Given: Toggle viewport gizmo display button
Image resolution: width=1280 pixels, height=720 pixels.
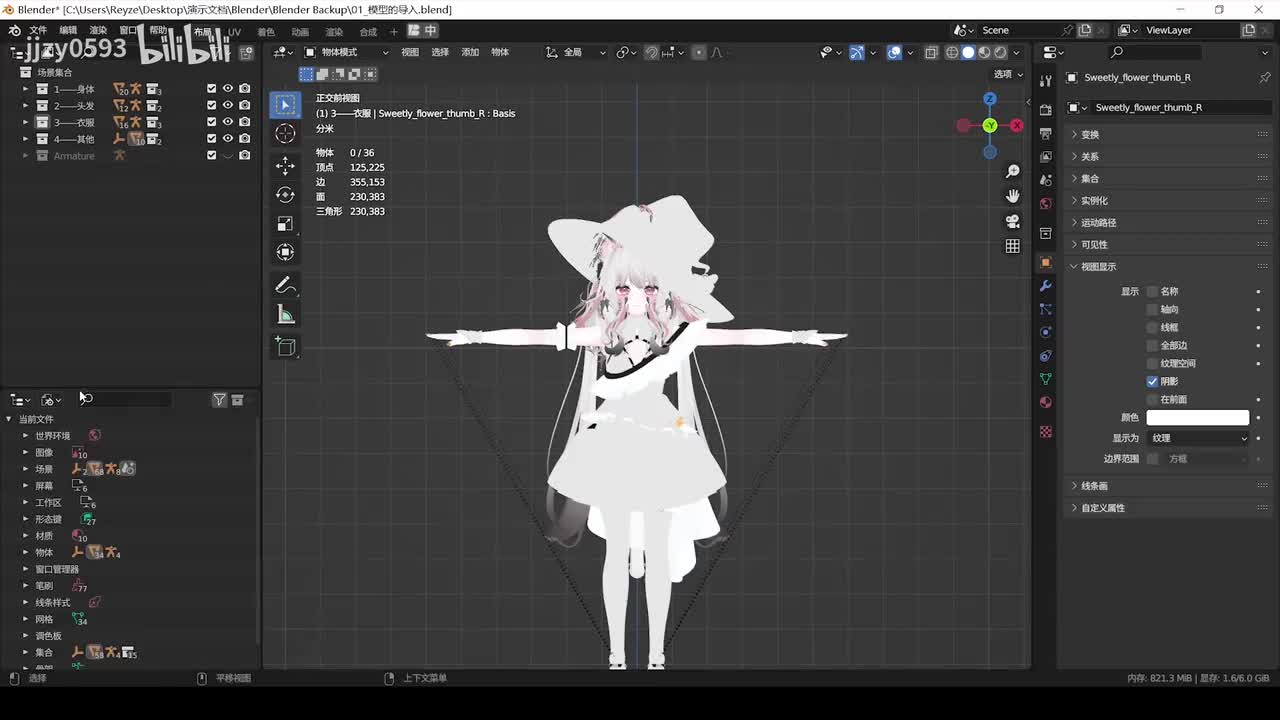Looking at the screenshot, I should 857,52.
